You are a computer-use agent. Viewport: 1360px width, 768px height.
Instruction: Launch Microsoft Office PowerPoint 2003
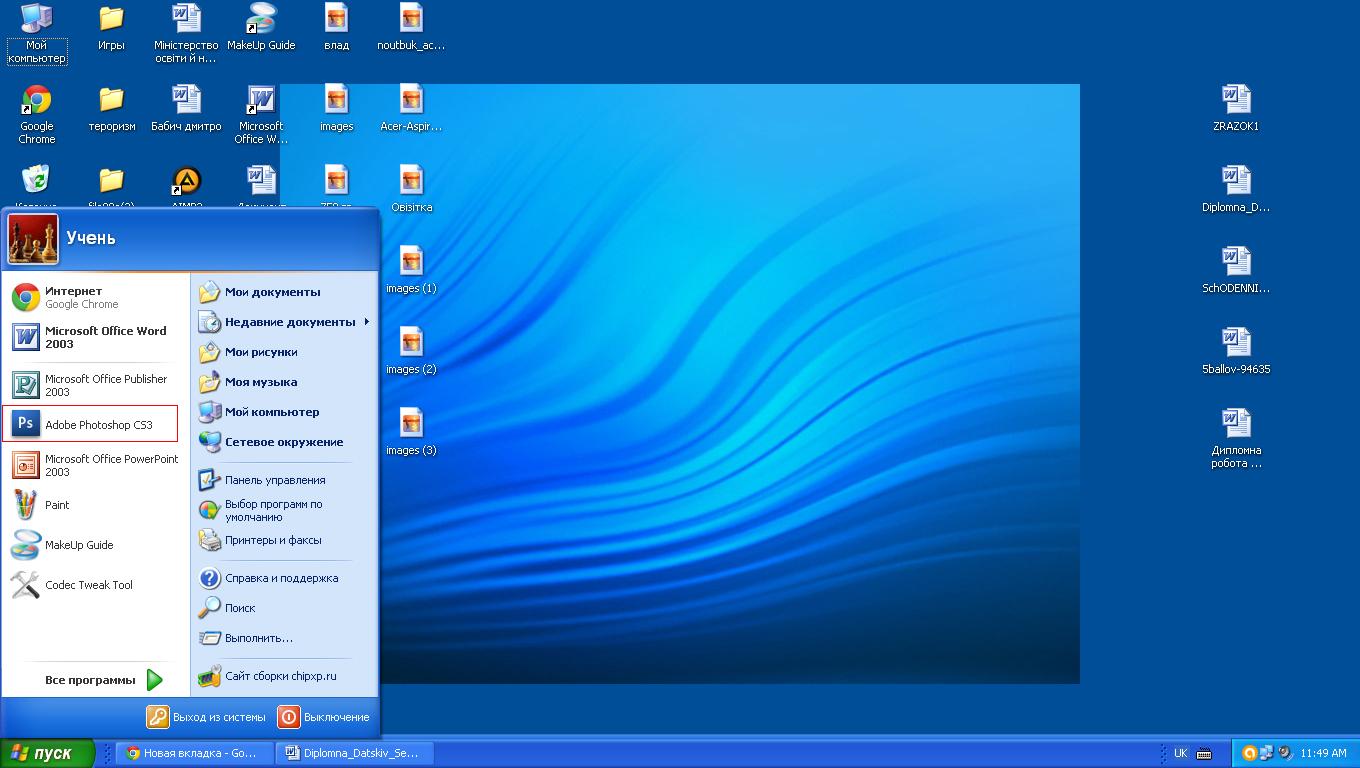[x=95, y=465]
